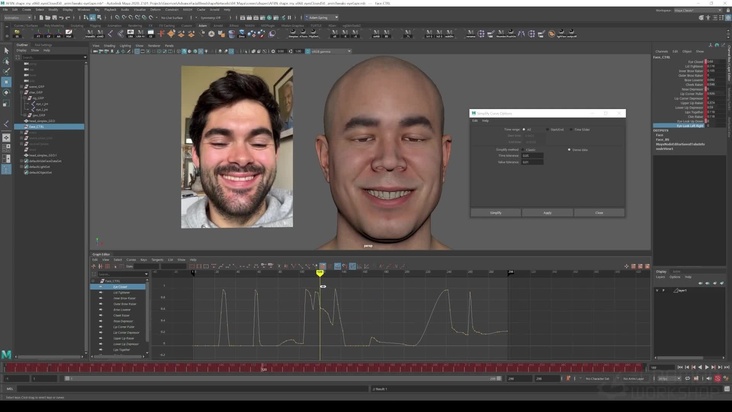Open the Shading menu in viewport panel
The height and width of the screenshot is (412, 732).
click(x=109, y=46)
